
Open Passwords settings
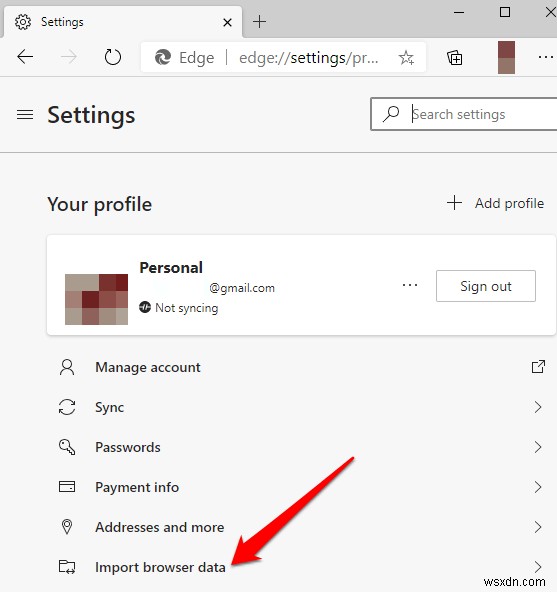pos(301,447)
